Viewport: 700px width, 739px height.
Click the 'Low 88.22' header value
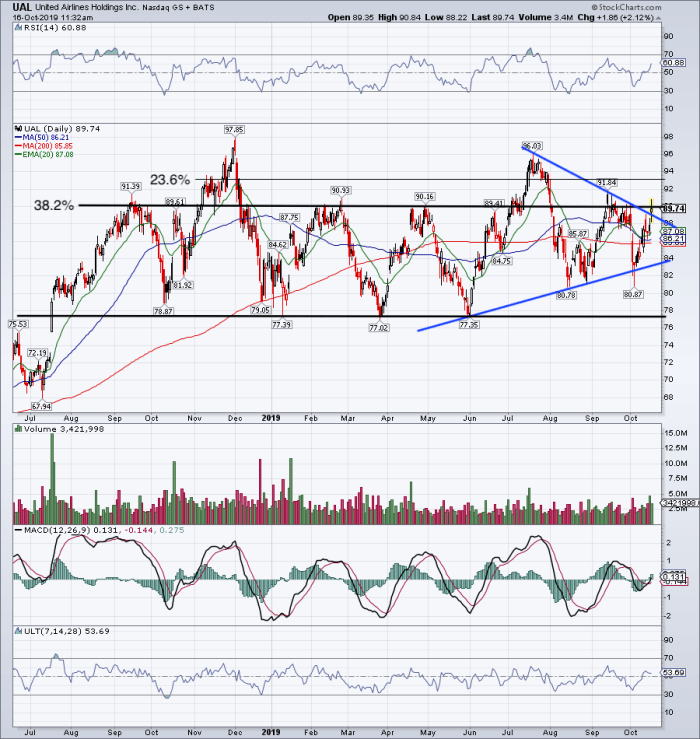click(x=445, y=17)
